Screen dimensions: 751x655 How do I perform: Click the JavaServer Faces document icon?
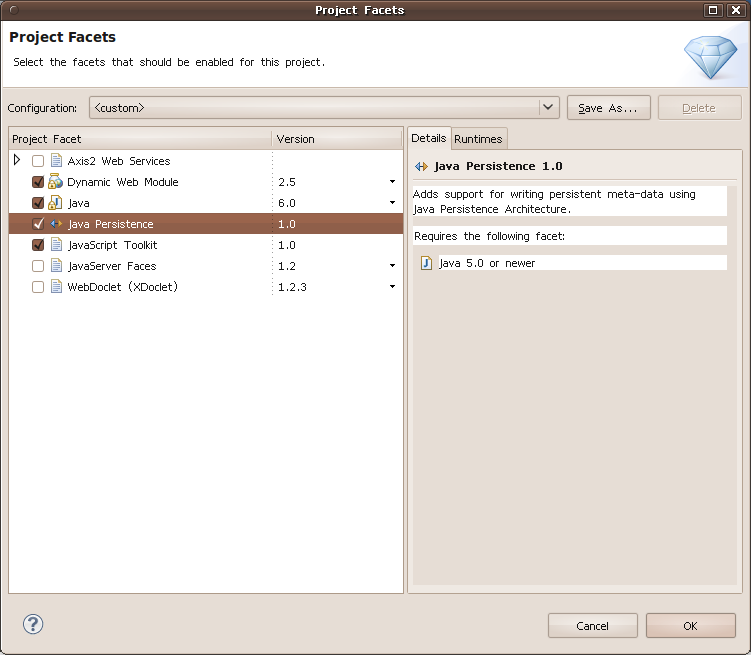(x=56, y=266)
